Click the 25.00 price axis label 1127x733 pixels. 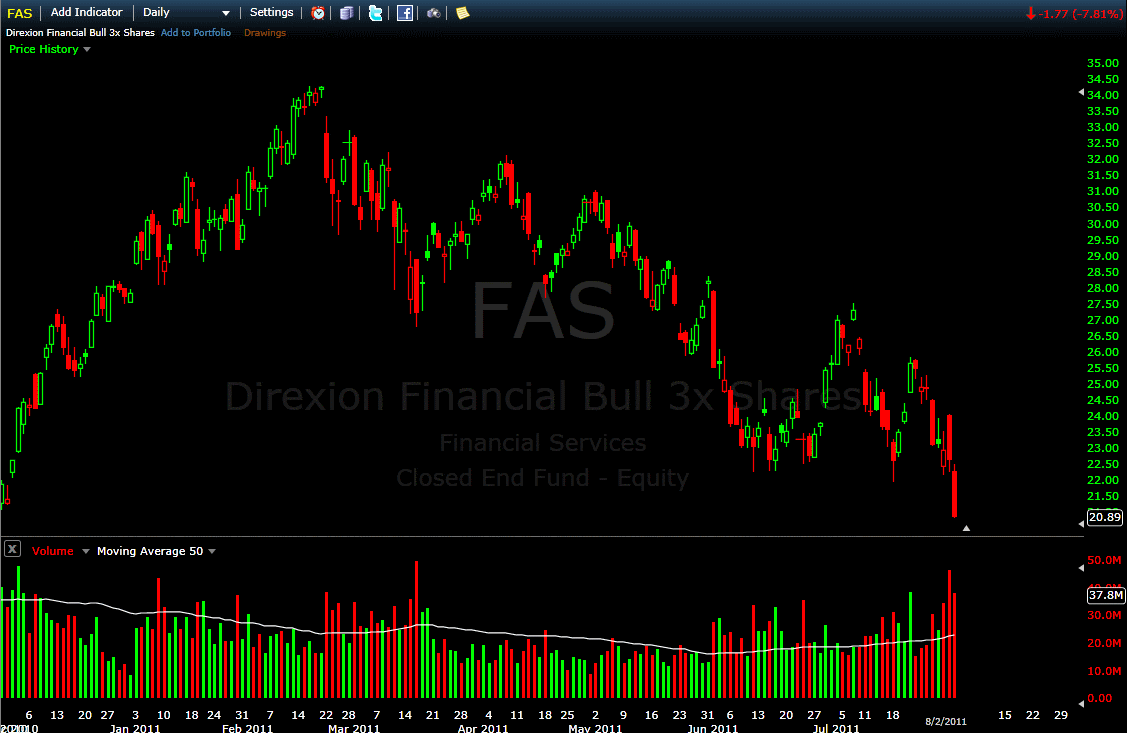point(1103,384)
